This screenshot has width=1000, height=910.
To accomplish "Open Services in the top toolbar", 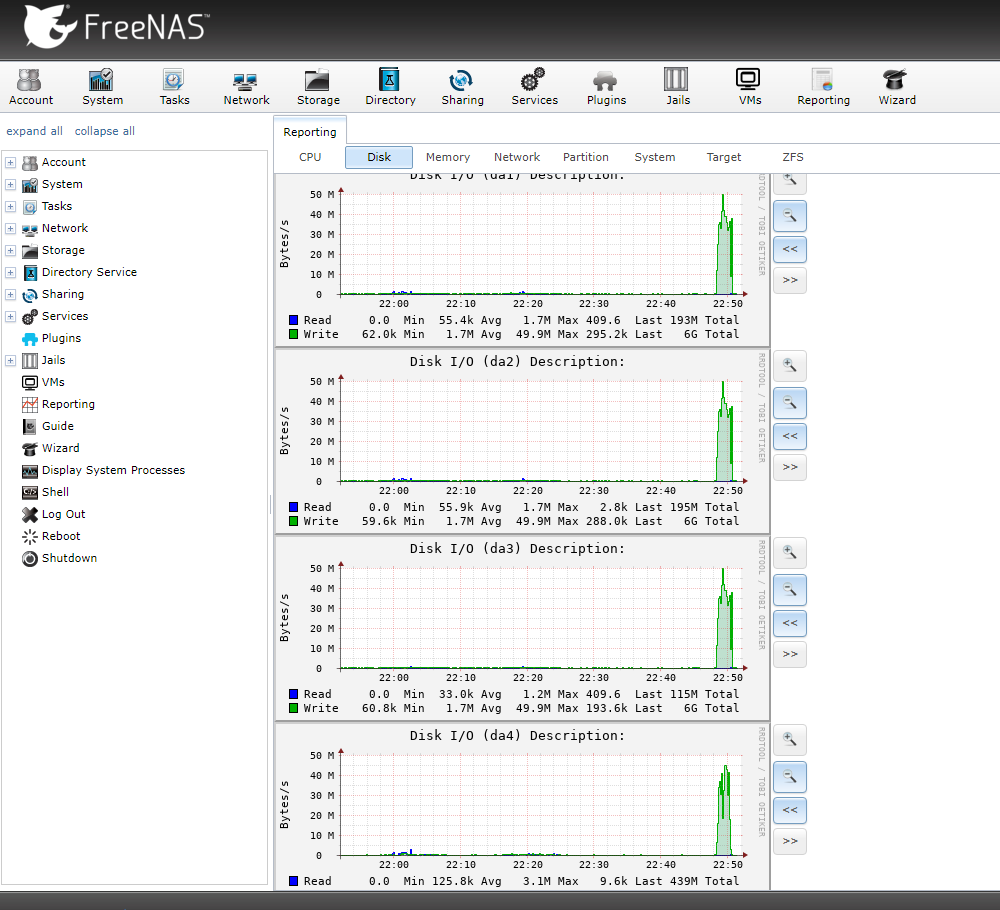I will tap(534, 87).
